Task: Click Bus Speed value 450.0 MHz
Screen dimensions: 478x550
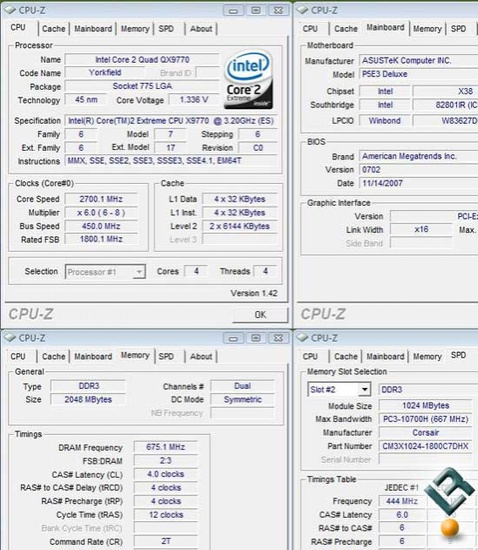Action: [101, 226]
